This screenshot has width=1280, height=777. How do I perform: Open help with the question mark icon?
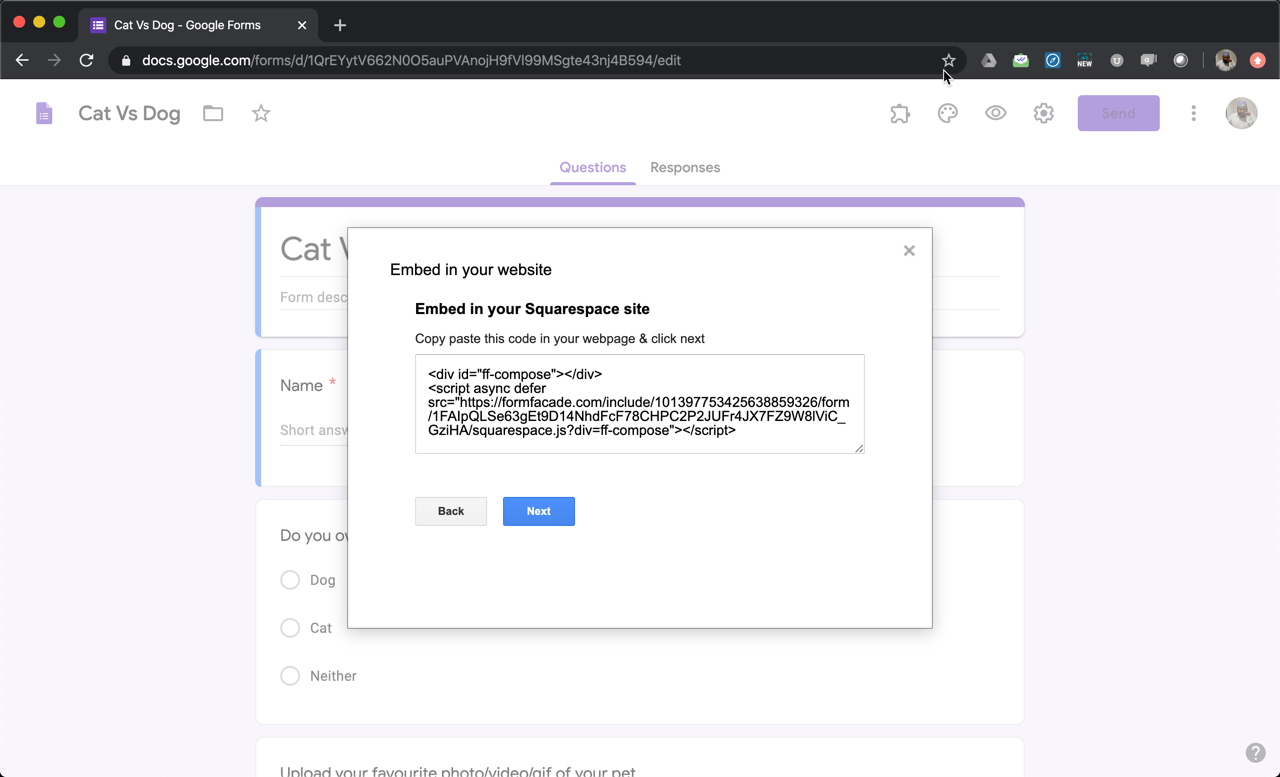coord(1255,752)
